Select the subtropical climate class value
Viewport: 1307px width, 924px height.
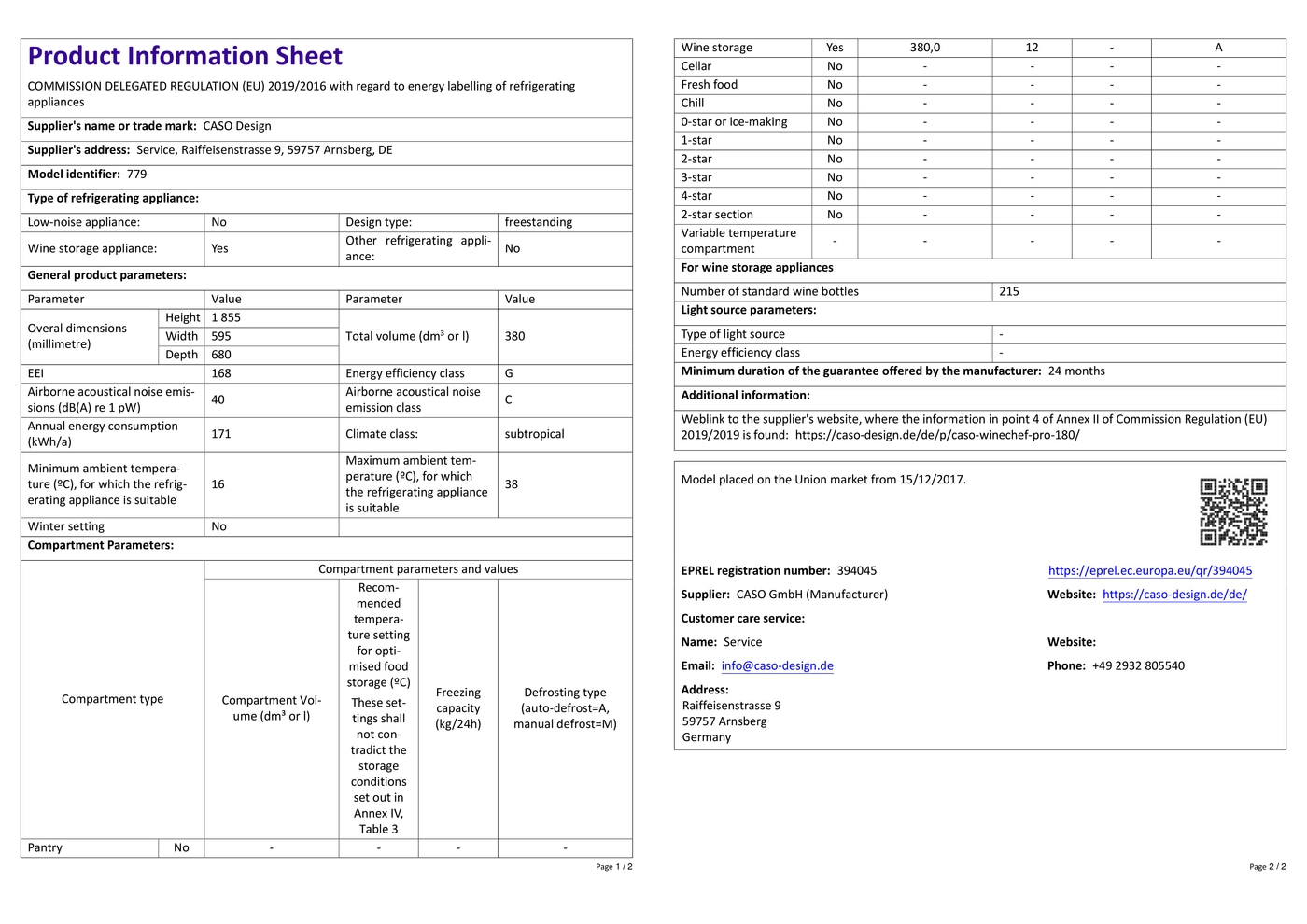coord(534,434)
